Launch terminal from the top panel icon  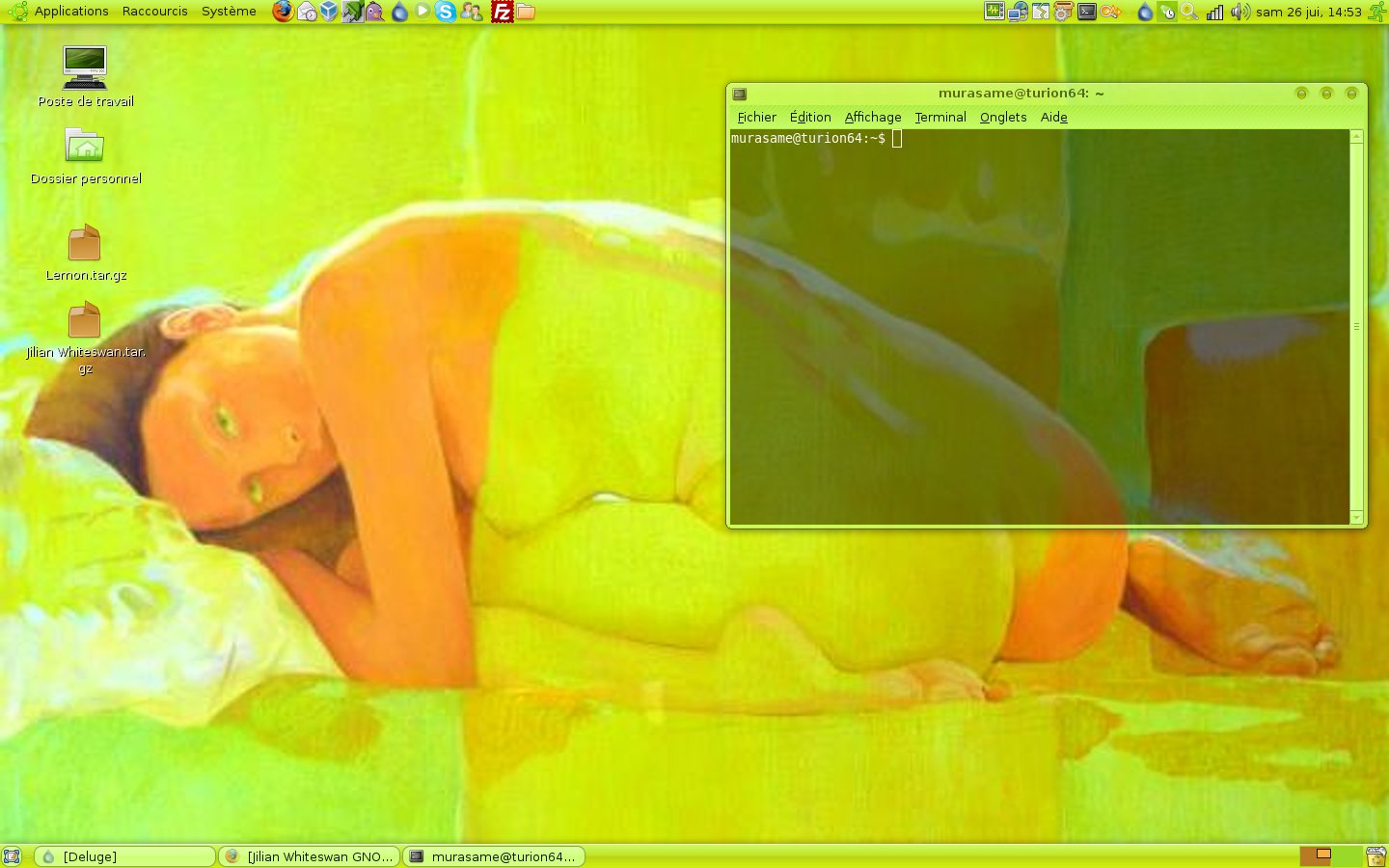1087,12
